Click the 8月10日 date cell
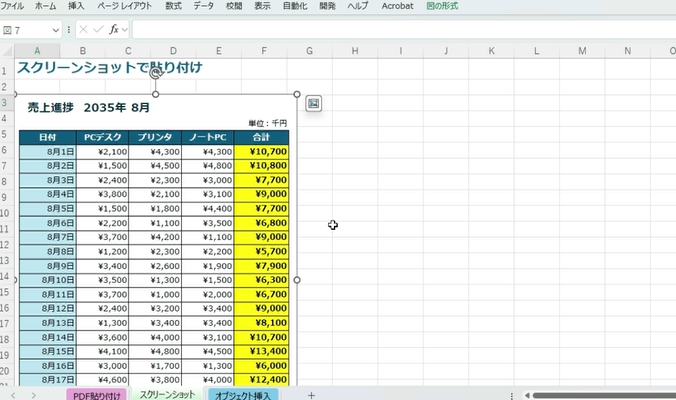The width and height of the screenshot is (676, 400). [x=48, y=280]
